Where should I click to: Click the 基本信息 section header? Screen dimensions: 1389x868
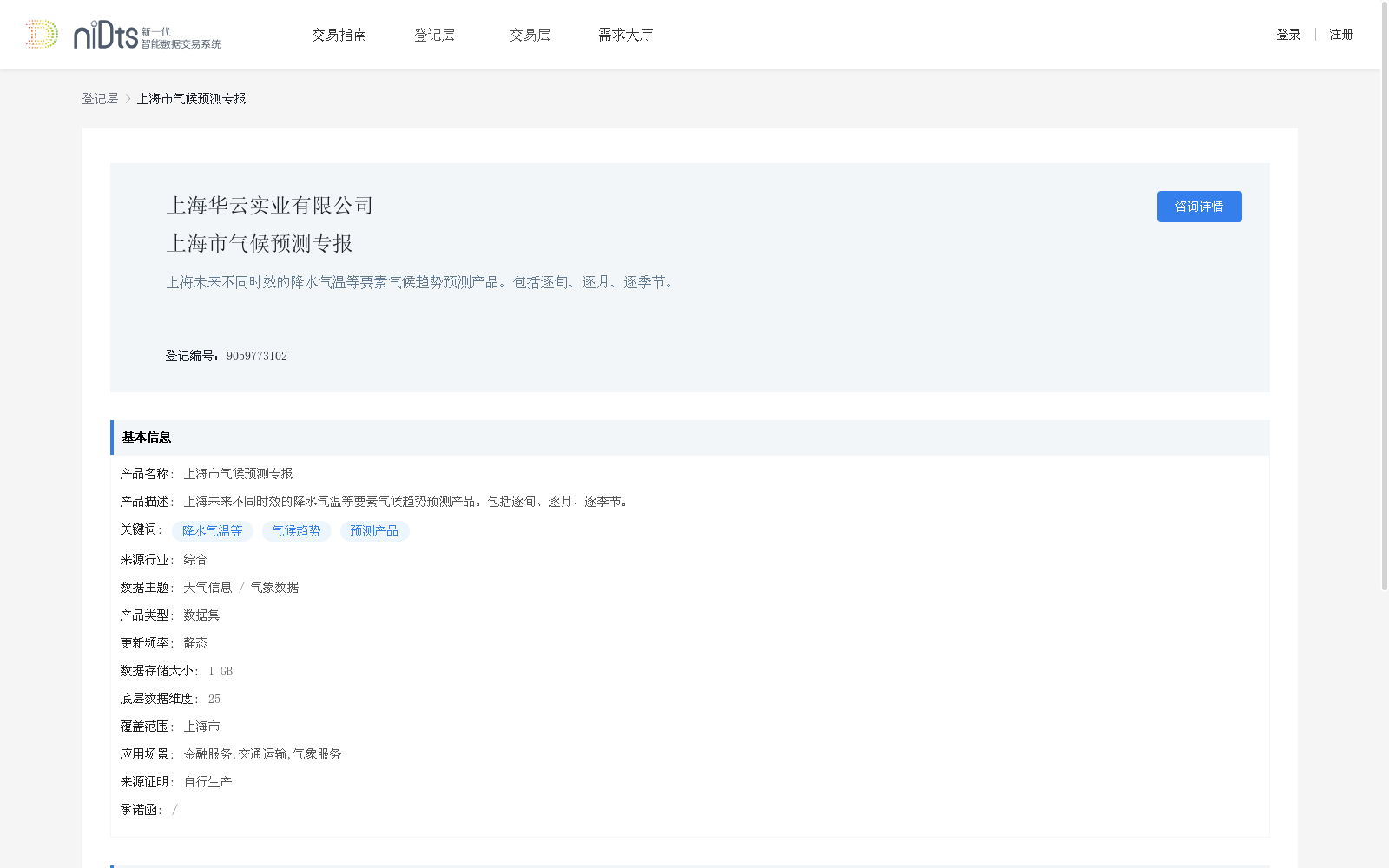tap(690, 437)
